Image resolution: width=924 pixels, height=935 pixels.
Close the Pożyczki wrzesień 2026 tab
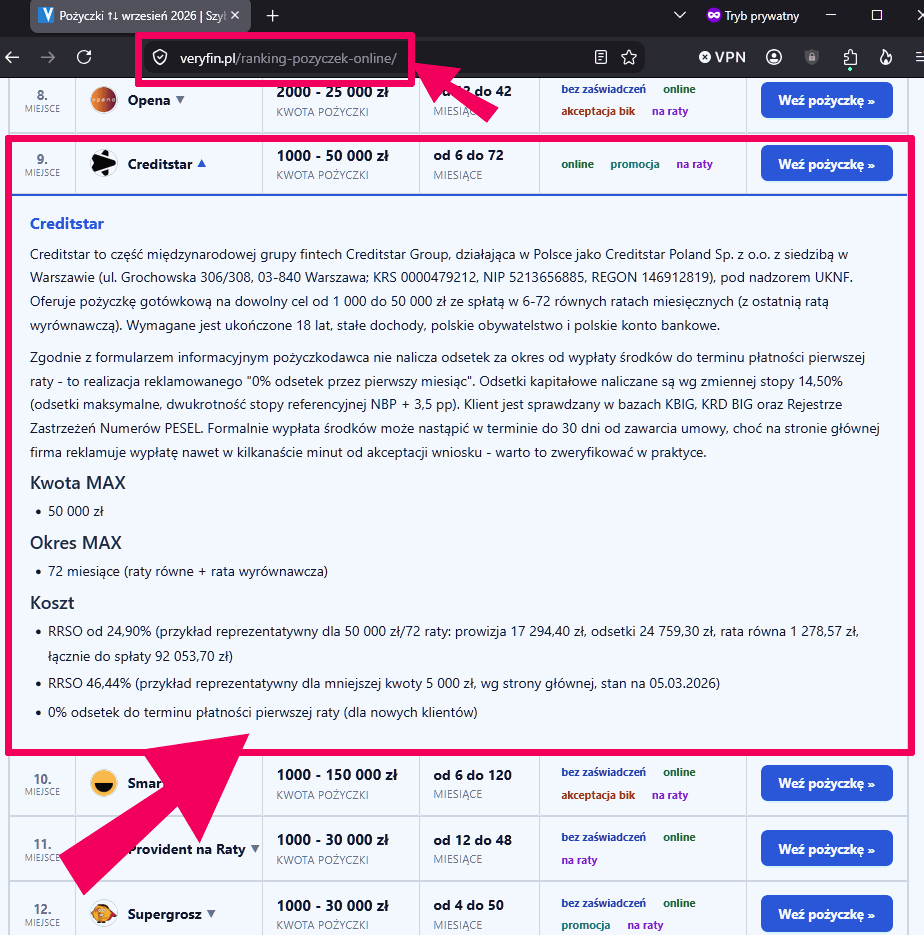pos(235,16)
